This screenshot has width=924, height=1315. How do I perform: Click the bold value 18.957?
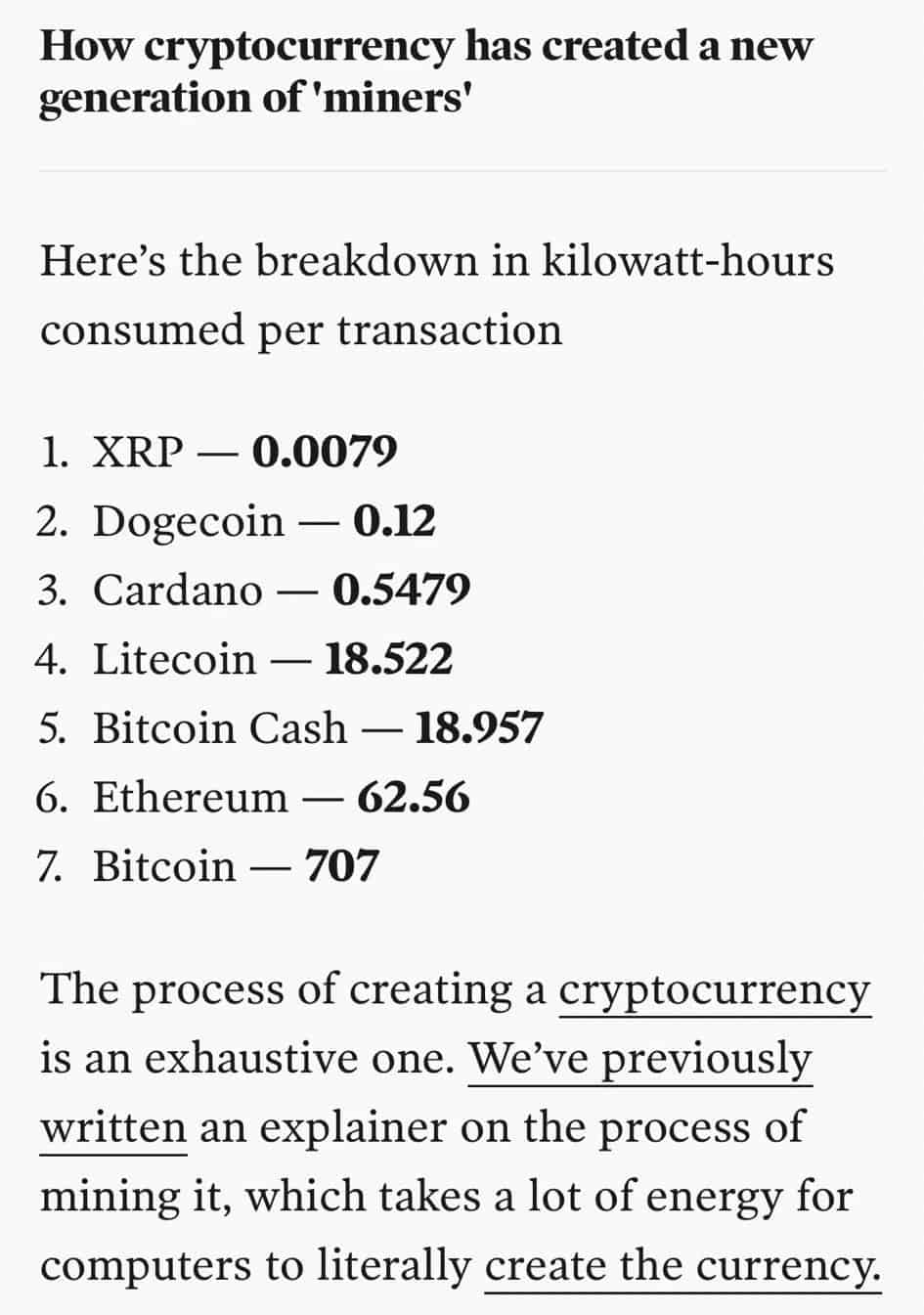pos(479,728)
